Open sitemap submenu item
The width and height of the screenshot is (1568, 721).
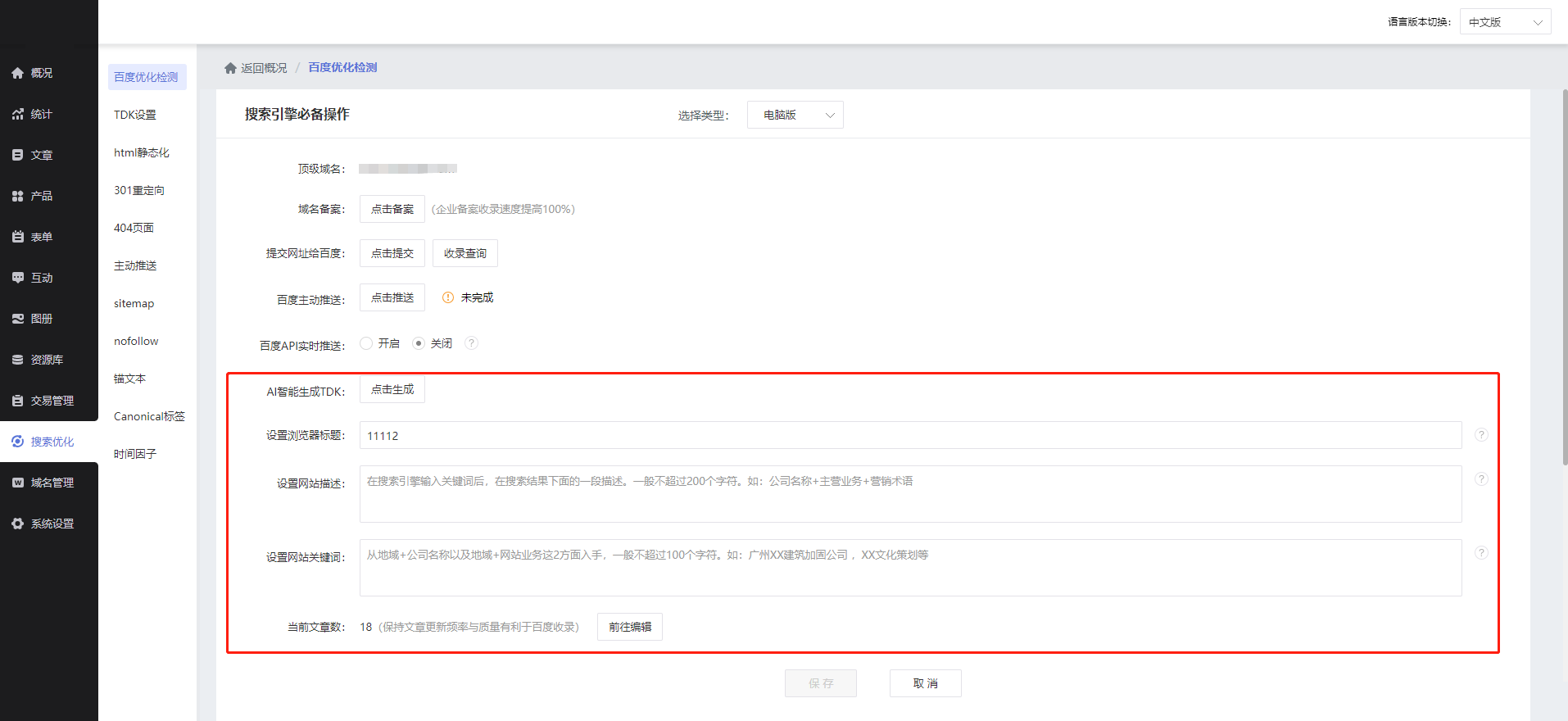point(134,303)
